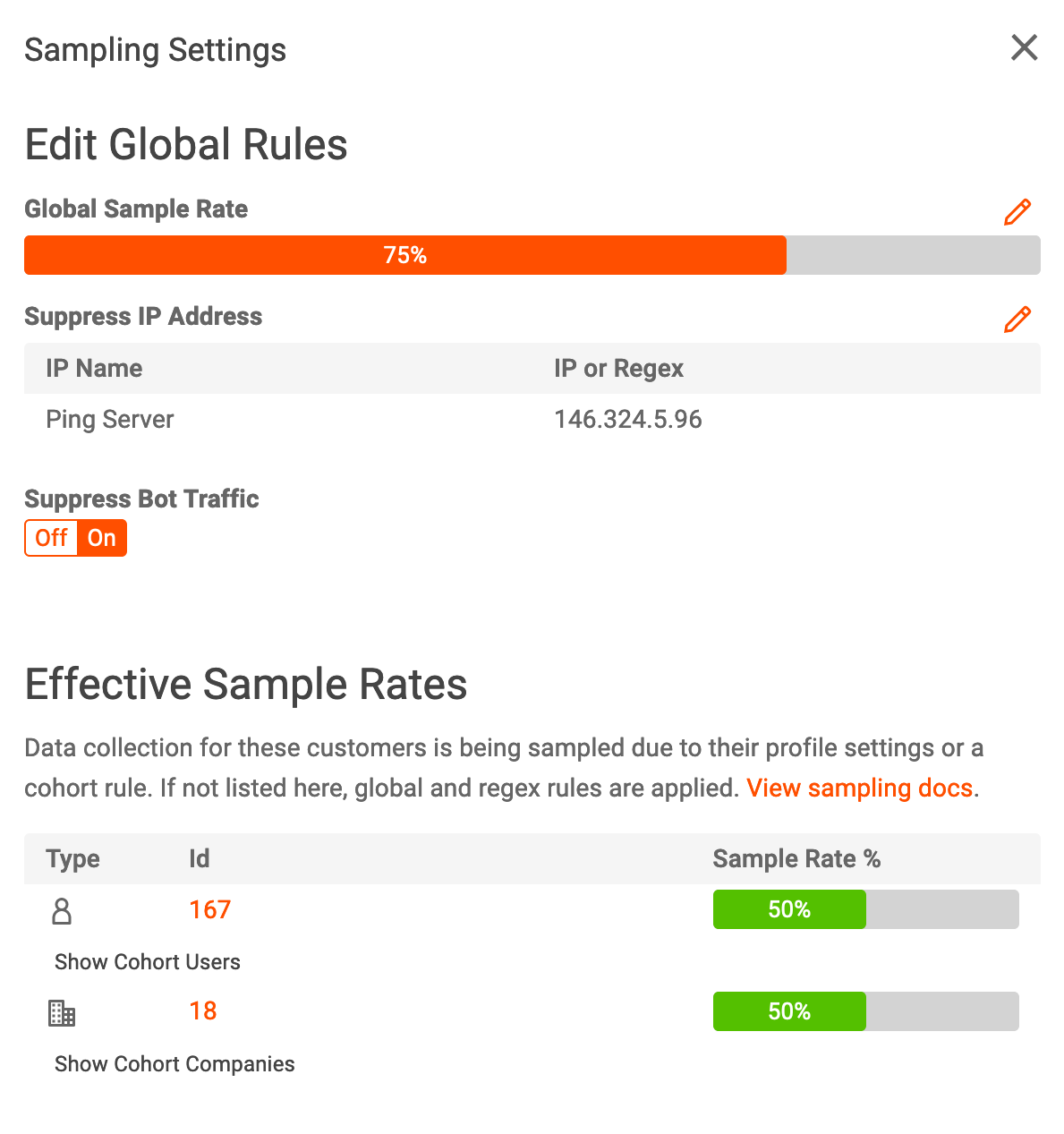Click the building icon for company 18
The height and width of the screenshot is (1134, 1064).
[62, 1012]
